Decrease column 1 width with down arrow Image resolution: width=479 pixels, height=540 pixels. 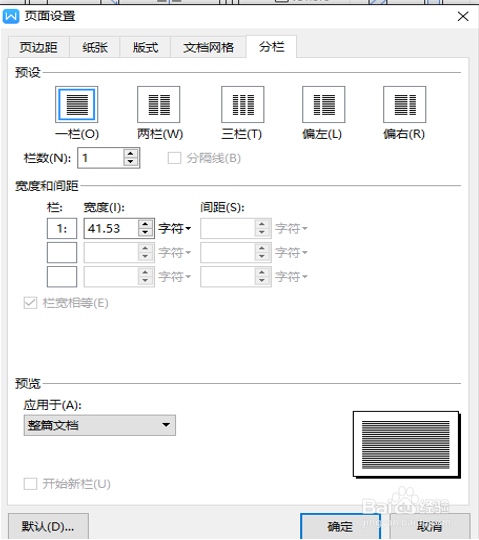pyautogui.click(x=145, y=232)
